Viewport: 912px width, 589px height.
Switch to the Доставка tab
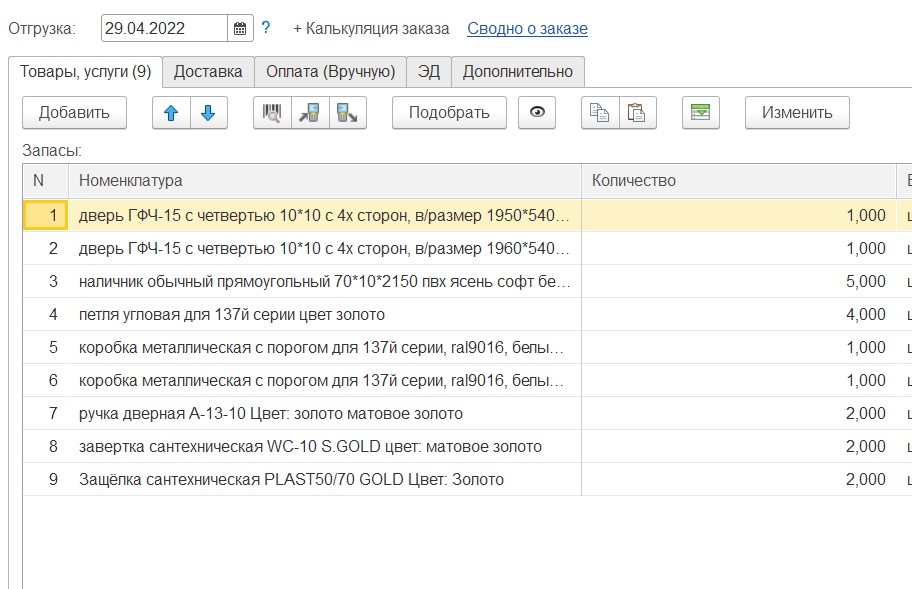click(x=208, y=72)
